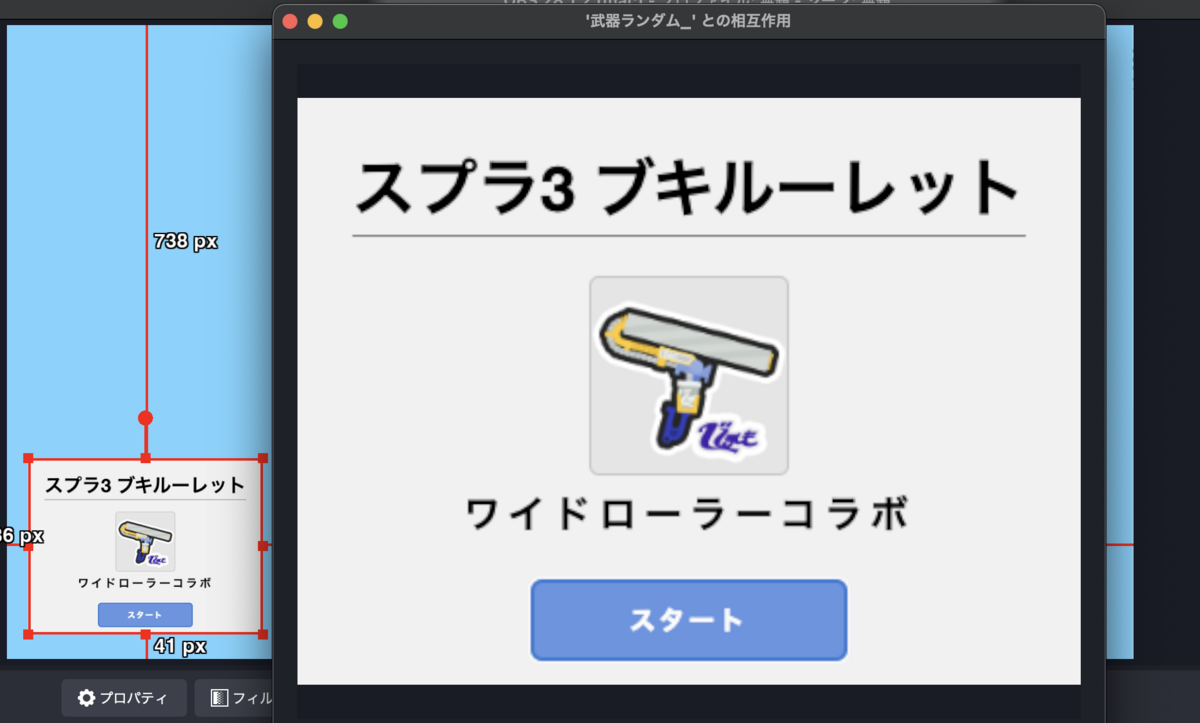Viewport: 1200px width, 723px height.
Task: Click the top-left red resize handle of the source
Action: pos(28,458)
